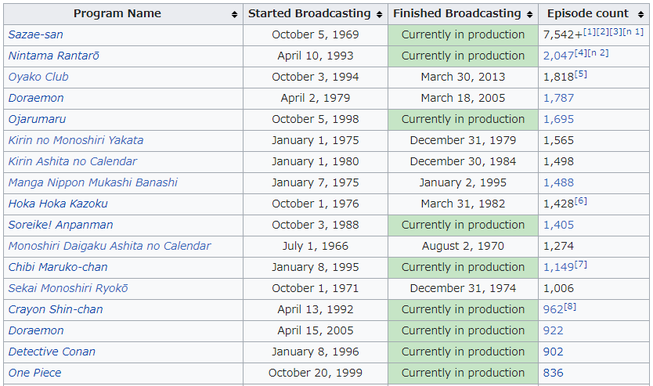Select the 1,565 episode count cell
653x386 pixels.
click(593, 140)
